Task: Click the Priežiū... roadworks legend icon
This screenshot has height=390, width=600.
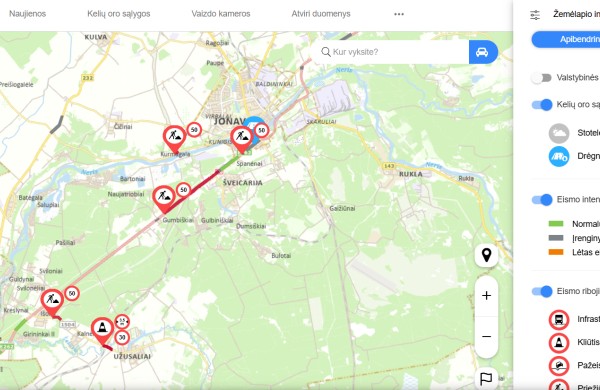Action: click(x=559, y=385)
